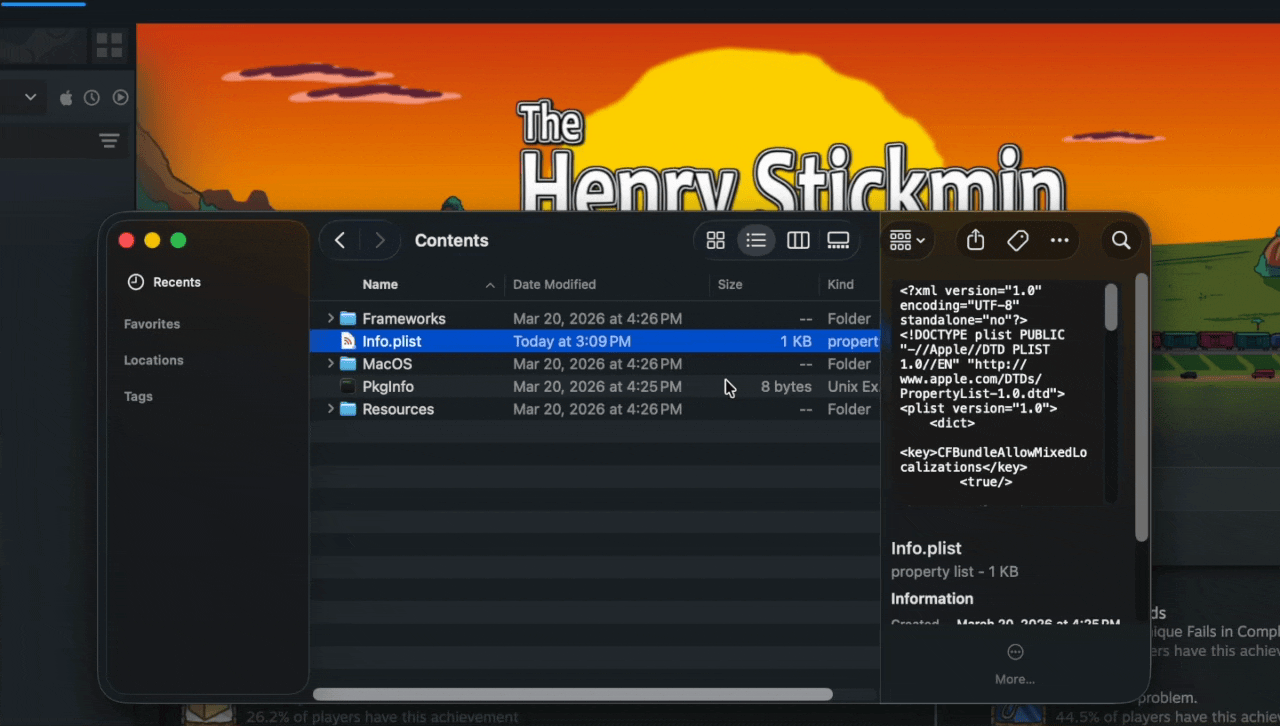The image size is (1280, 726).
Task: Click the macOS filter icon in Steam
Action: pos(66,97)
